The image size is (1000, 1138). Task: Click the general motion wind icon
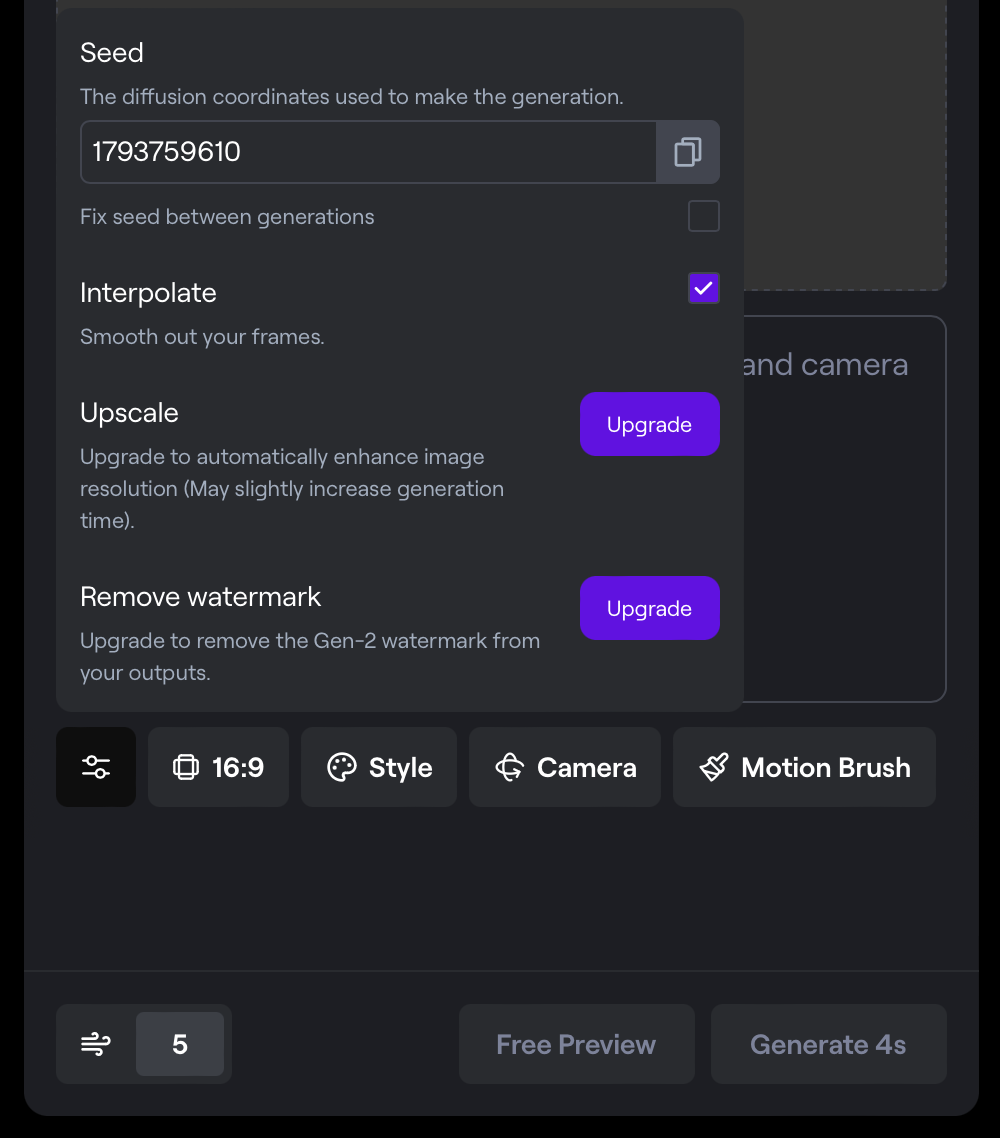tap(96, 1044)
